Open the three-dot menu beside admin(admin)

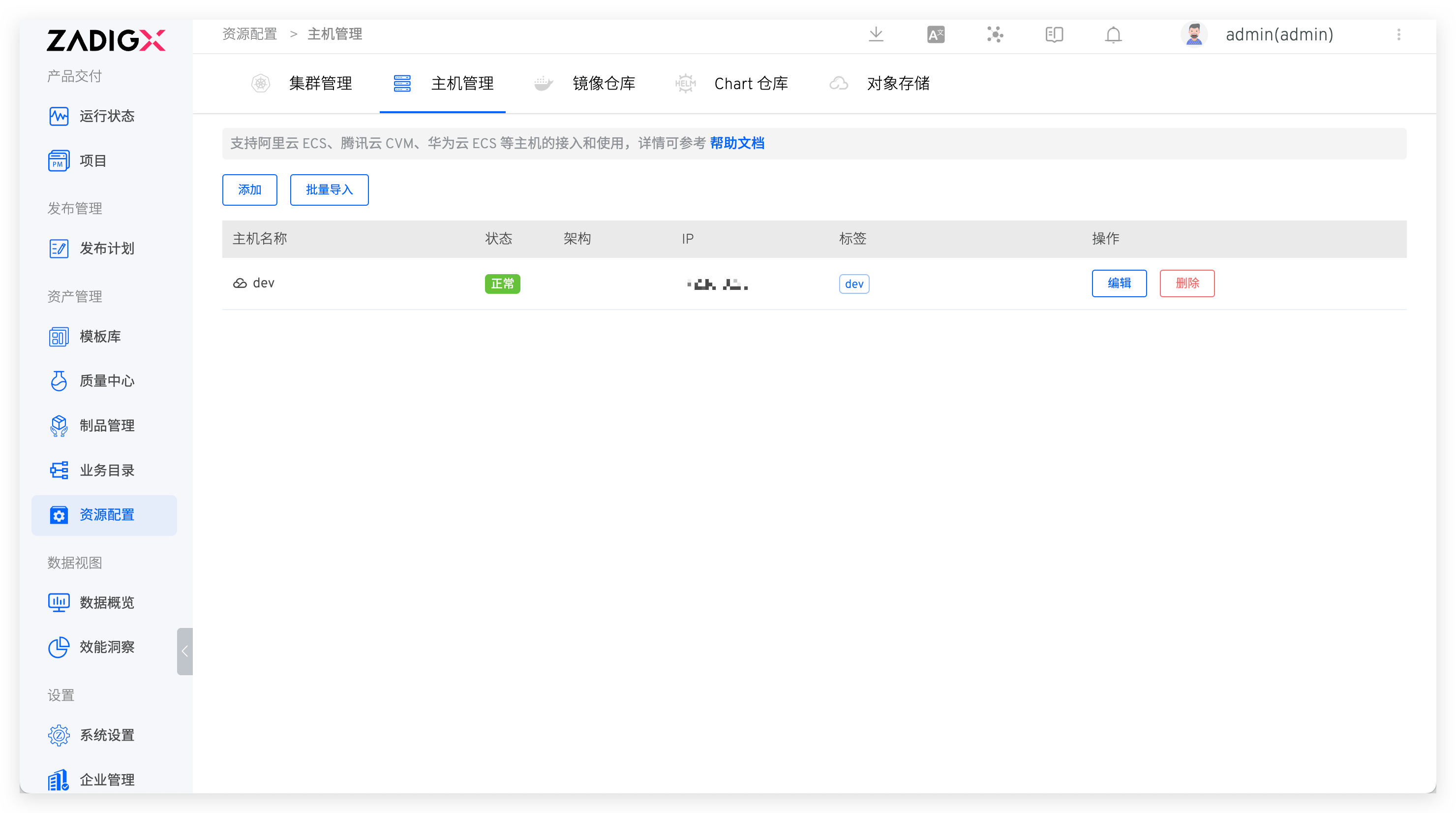pyautogui.click(x=1399, y=34)
